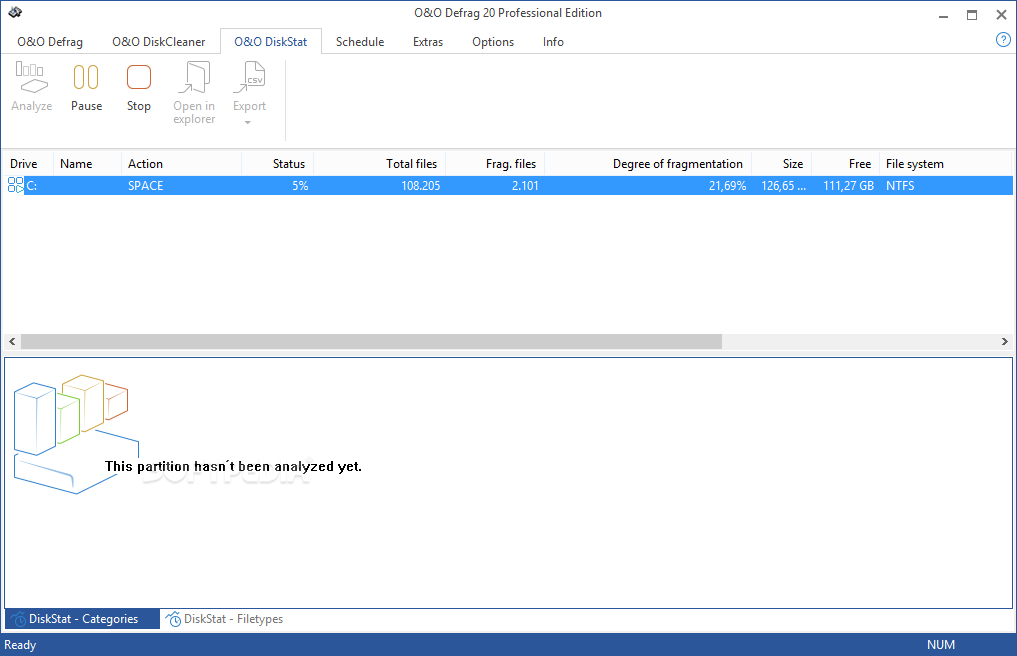
Task: Sort by the Size column header
Action: point(782,164)
